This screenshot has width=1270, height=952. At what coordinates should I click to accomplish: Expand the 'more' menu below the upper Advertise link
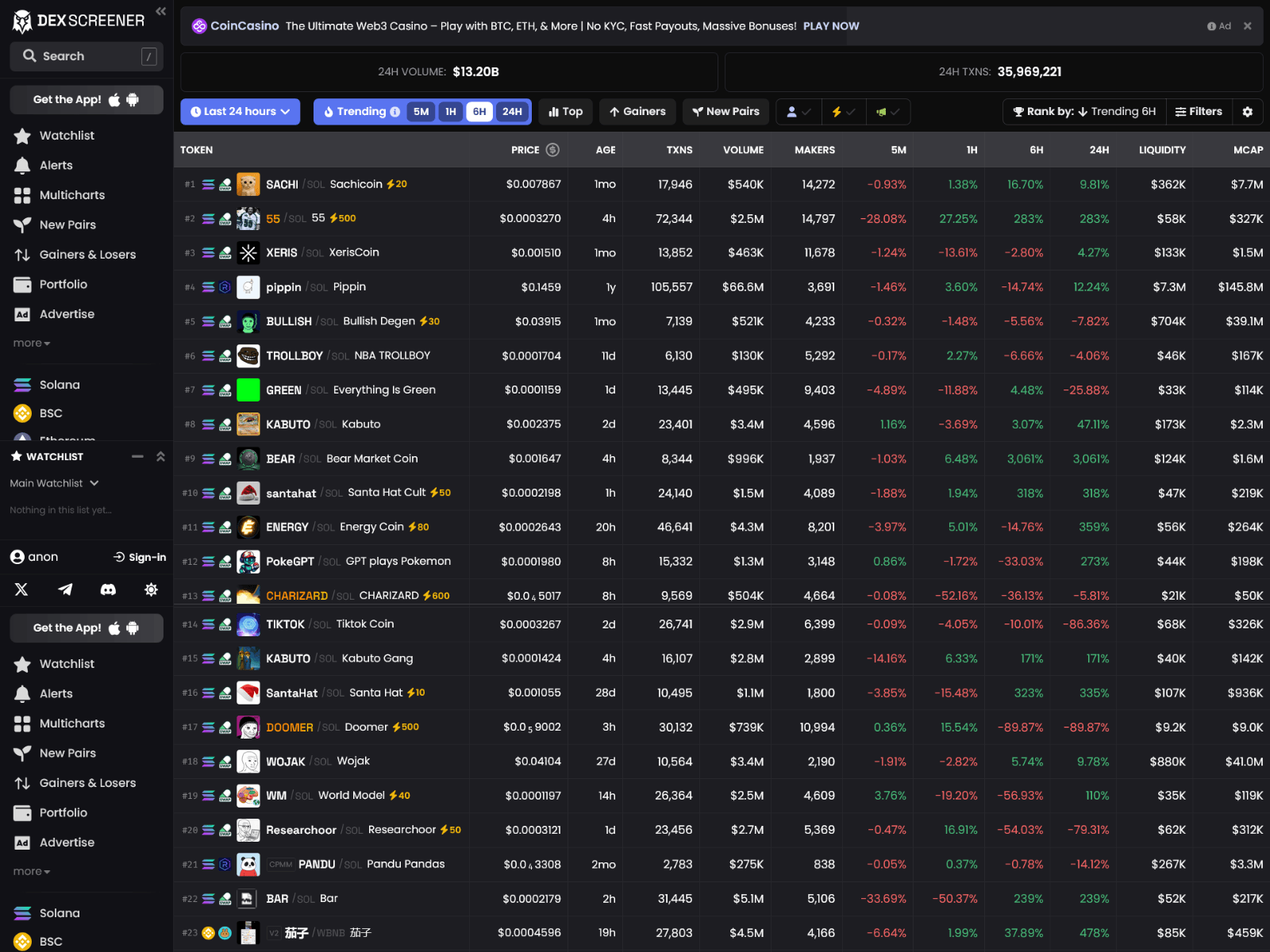point(32,344)
